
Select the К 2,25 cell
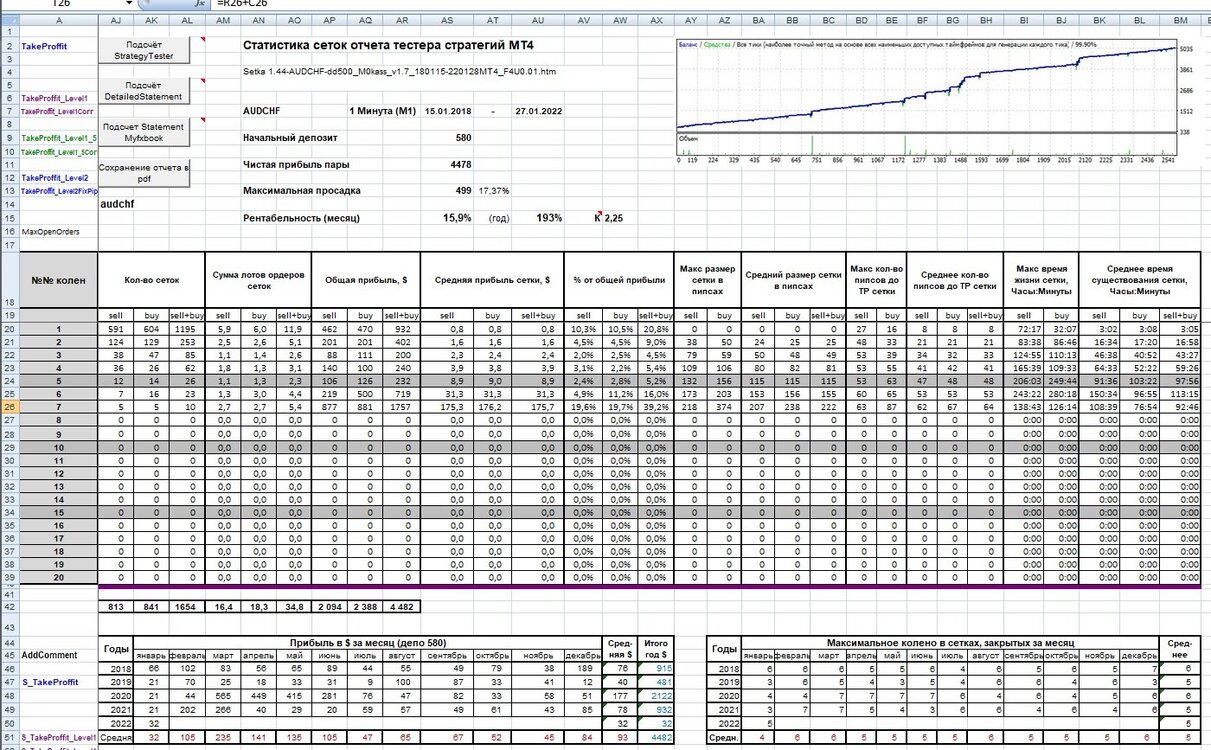tap(608, 217)
